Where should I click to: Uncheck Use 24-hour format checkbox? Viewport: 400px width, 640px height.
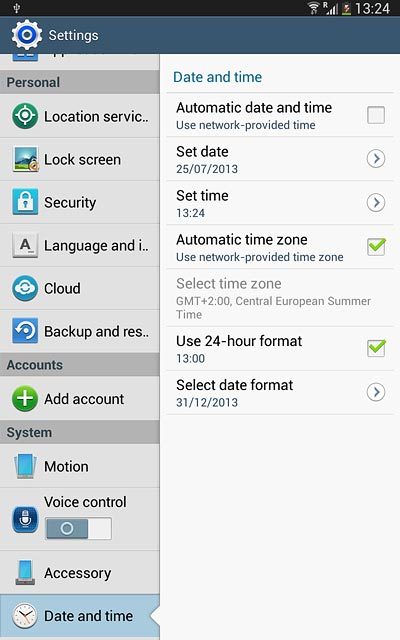click(376, 348)
